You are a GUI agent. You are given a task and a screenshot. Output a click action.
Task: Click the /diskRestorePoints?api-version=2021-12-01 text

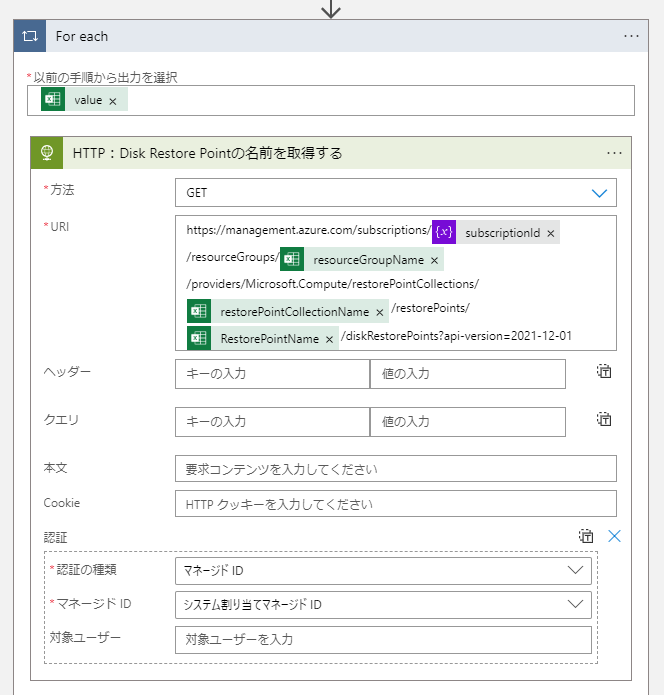(x=456, y=336)
